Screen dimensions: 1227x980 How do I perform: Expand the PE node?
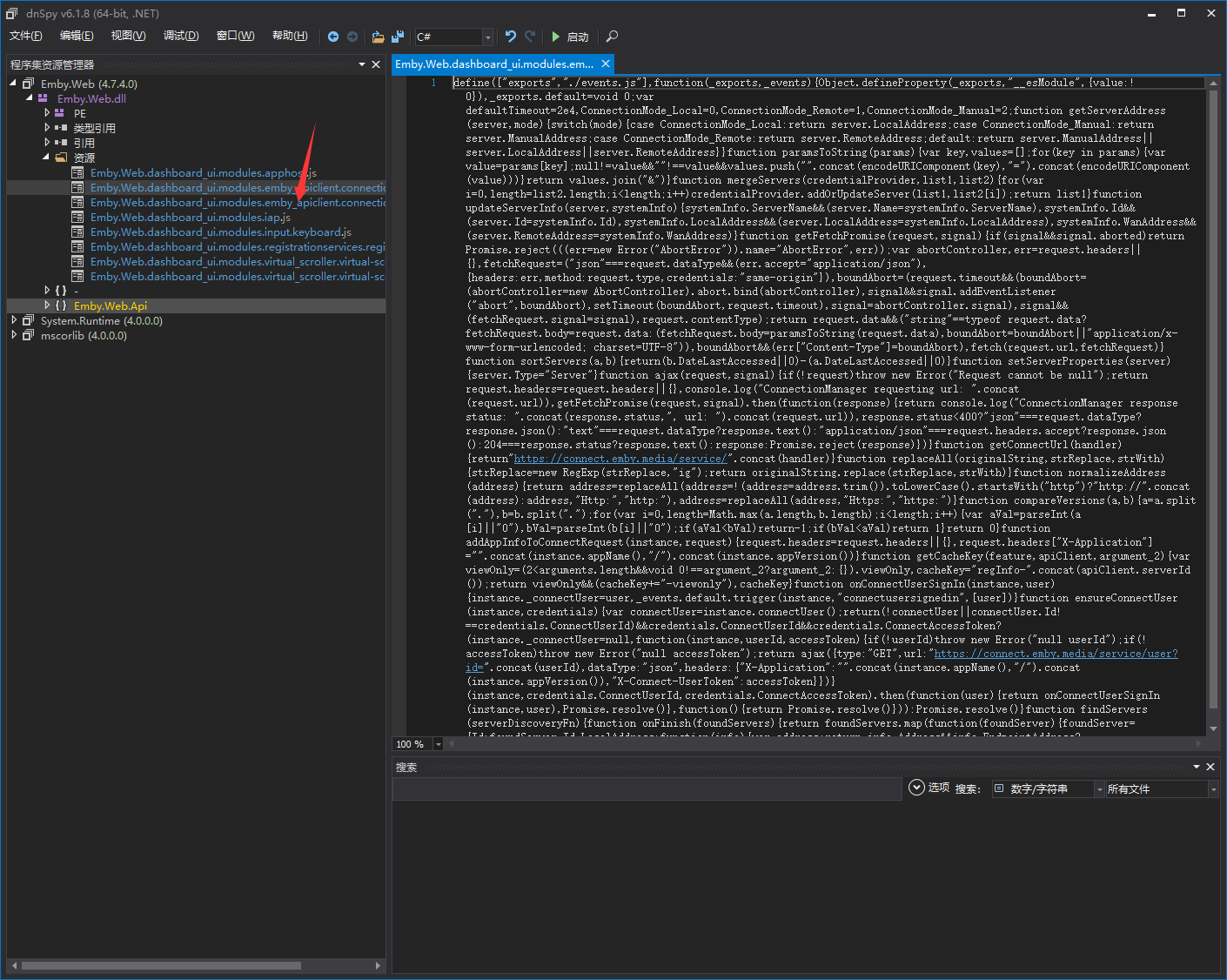[47, 113]
